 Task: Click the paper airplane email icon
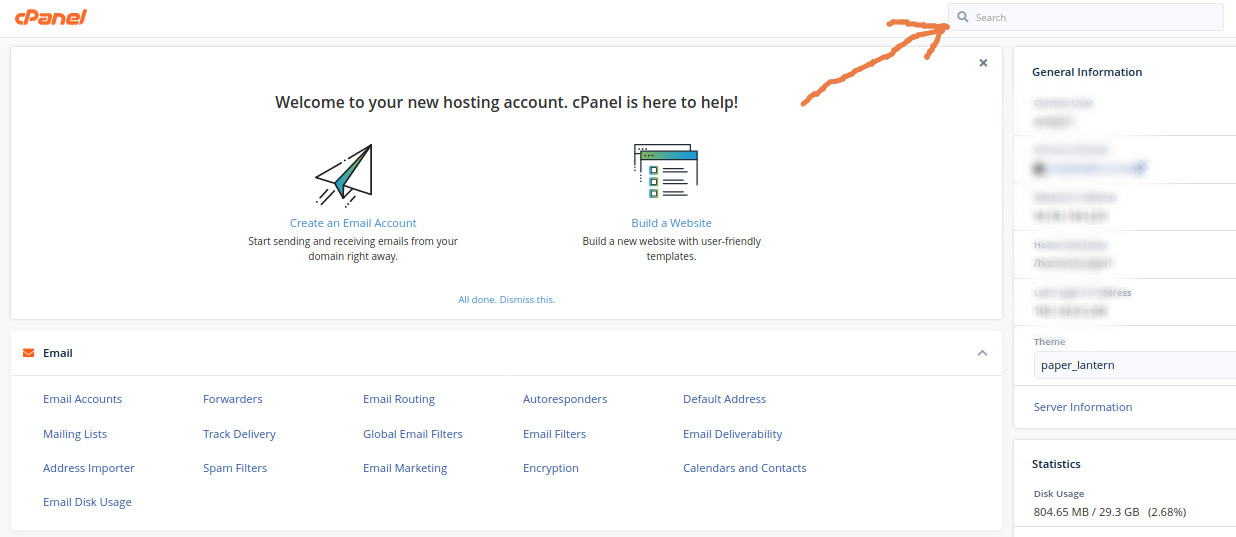point(344,175)
